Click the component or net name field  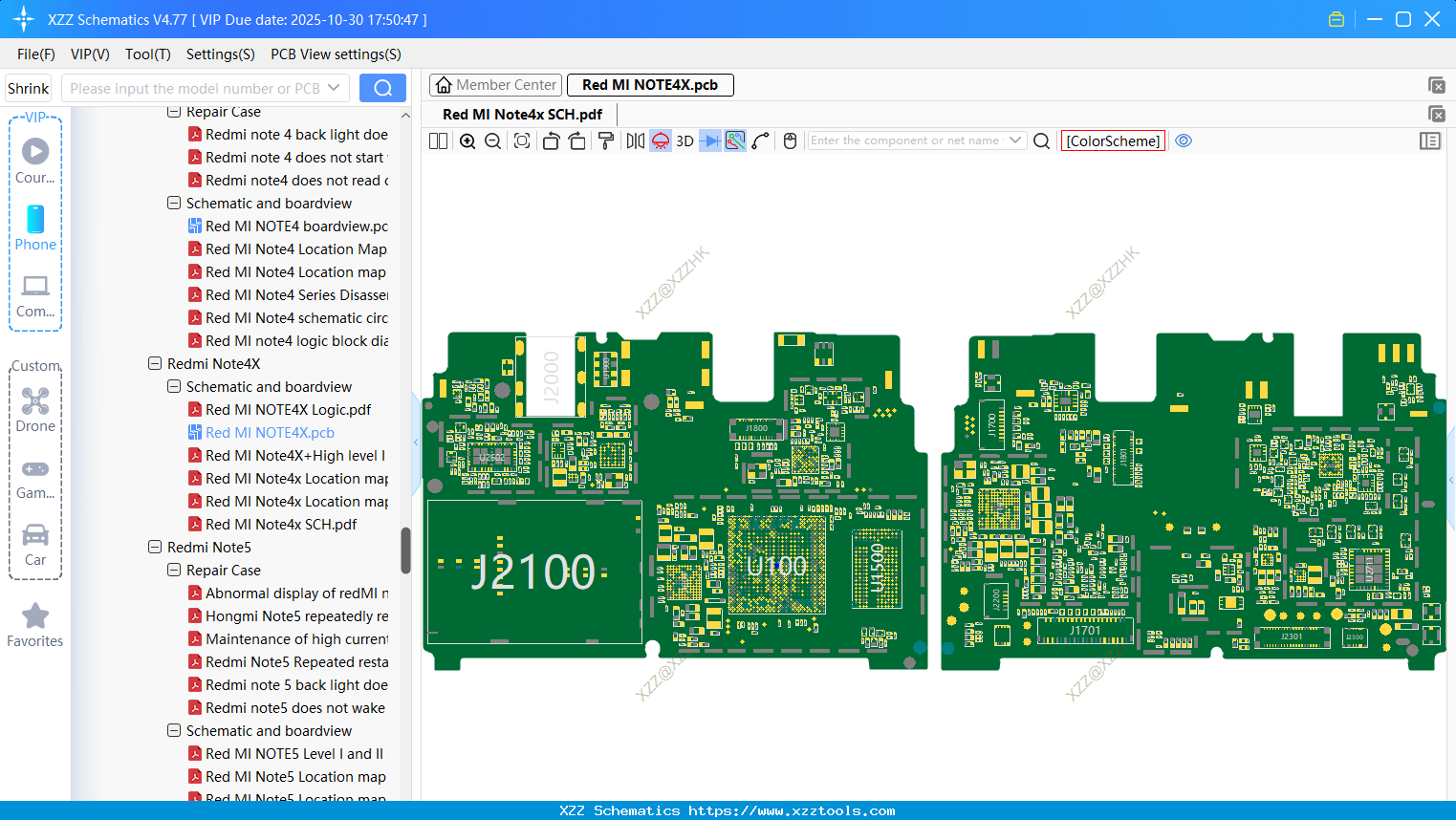(x=904, y=140)
